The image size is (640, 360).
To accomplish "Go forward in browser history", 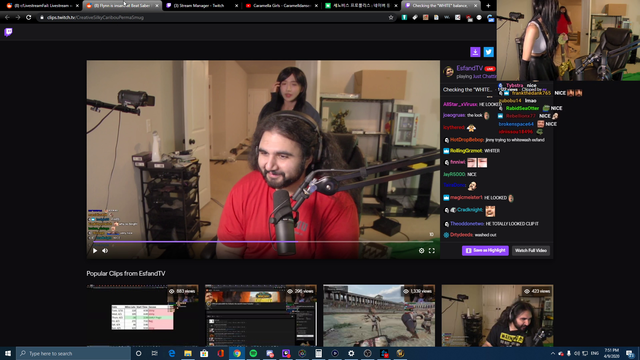I will point(18,18).
